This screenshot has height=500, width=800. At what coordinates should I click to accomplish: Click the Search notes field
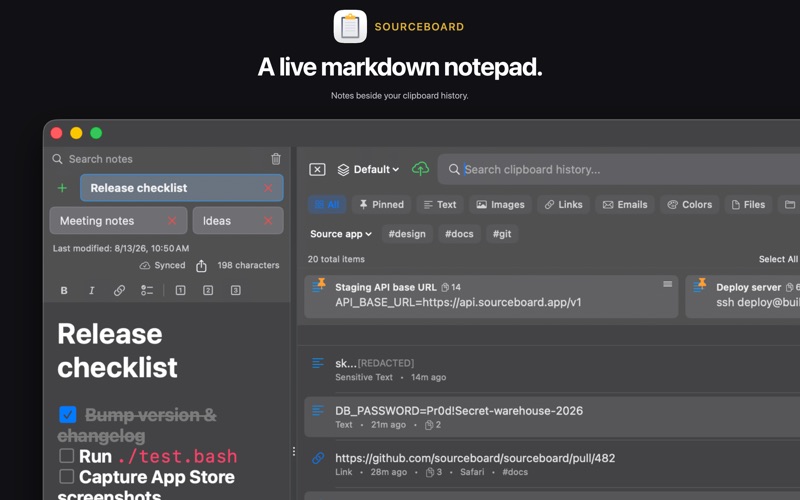click(x=161, y=159)
